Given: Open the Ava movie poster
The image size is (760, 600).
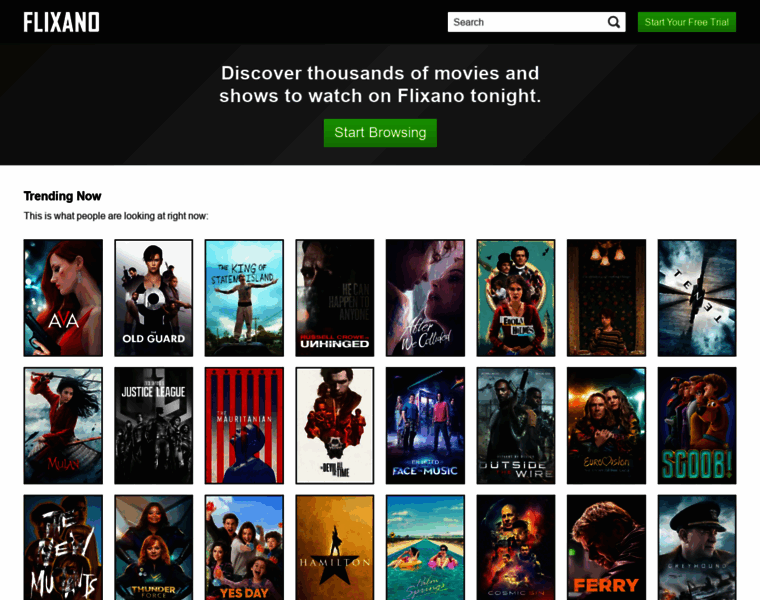Looking at the screenshot, I should 63,298.
